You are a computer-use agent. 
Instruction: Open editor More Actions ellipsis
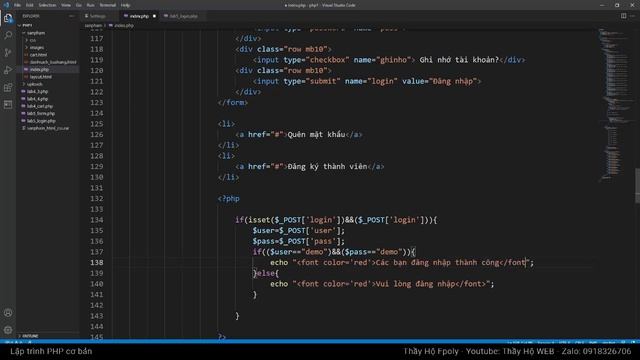tap(632, 16)
